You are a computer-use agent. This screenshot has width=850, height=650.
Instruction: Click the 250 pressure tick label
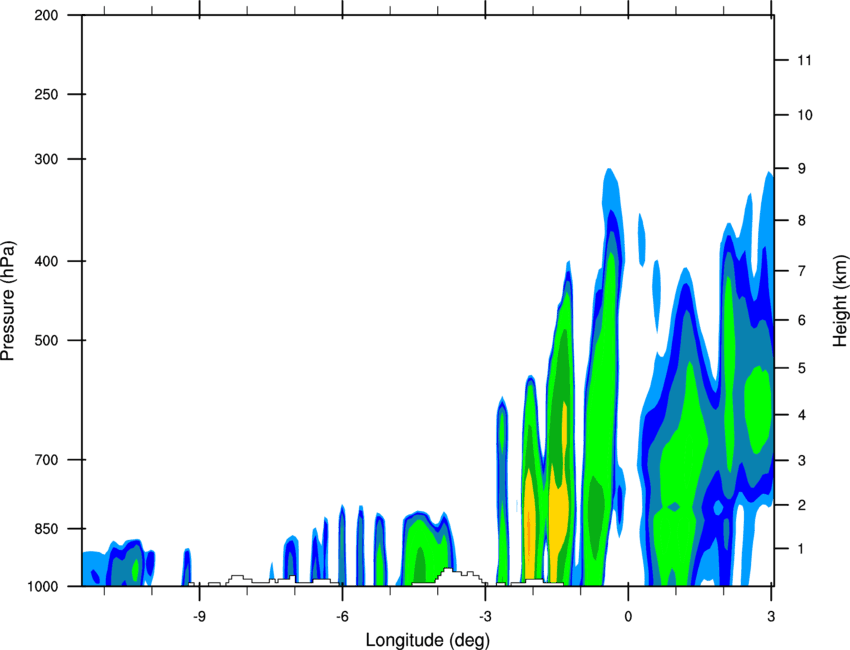click(46, 94)
